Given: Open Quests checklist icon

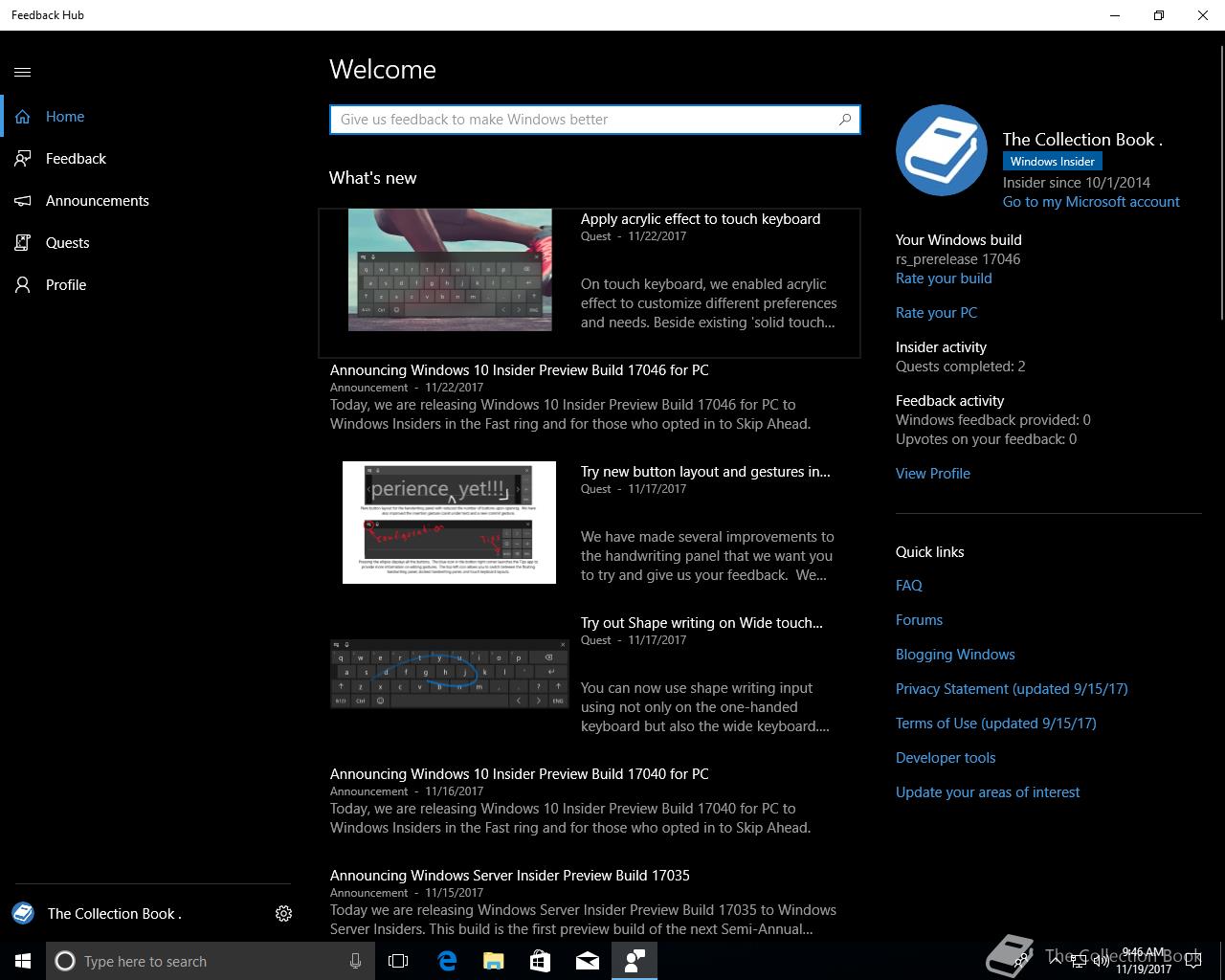Looking at the screenshot, I should (x=23, y=243).
